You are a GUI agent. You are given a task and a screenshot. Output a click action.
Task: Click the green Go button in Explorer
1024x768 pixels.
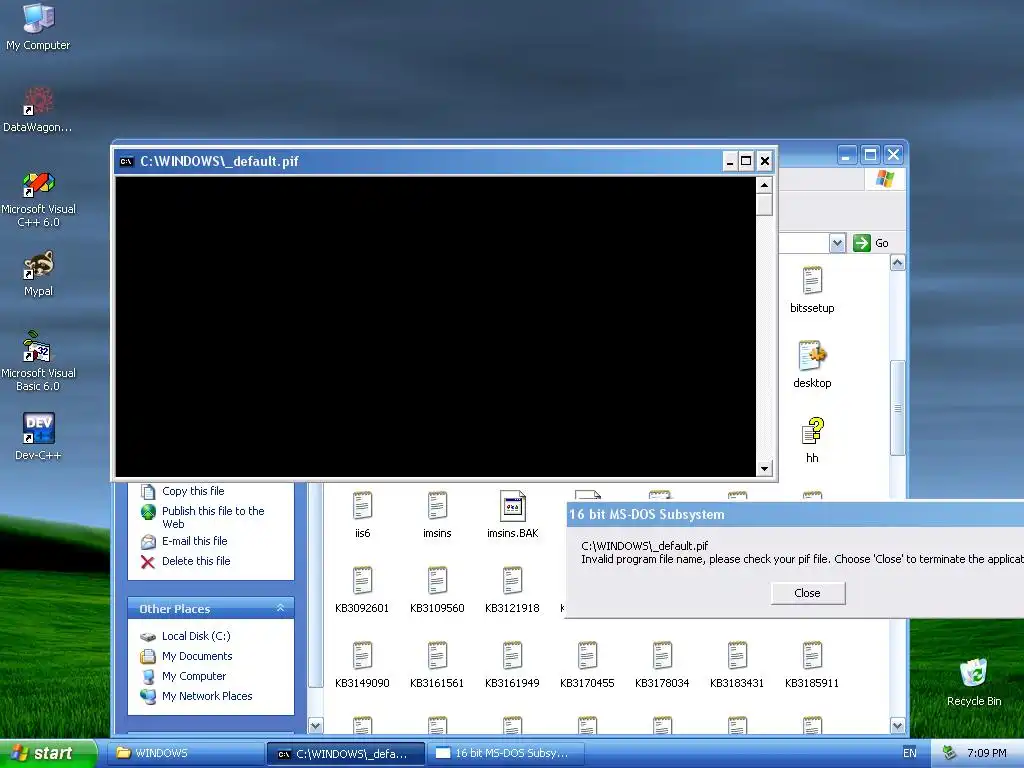click(x=871, y=243)
